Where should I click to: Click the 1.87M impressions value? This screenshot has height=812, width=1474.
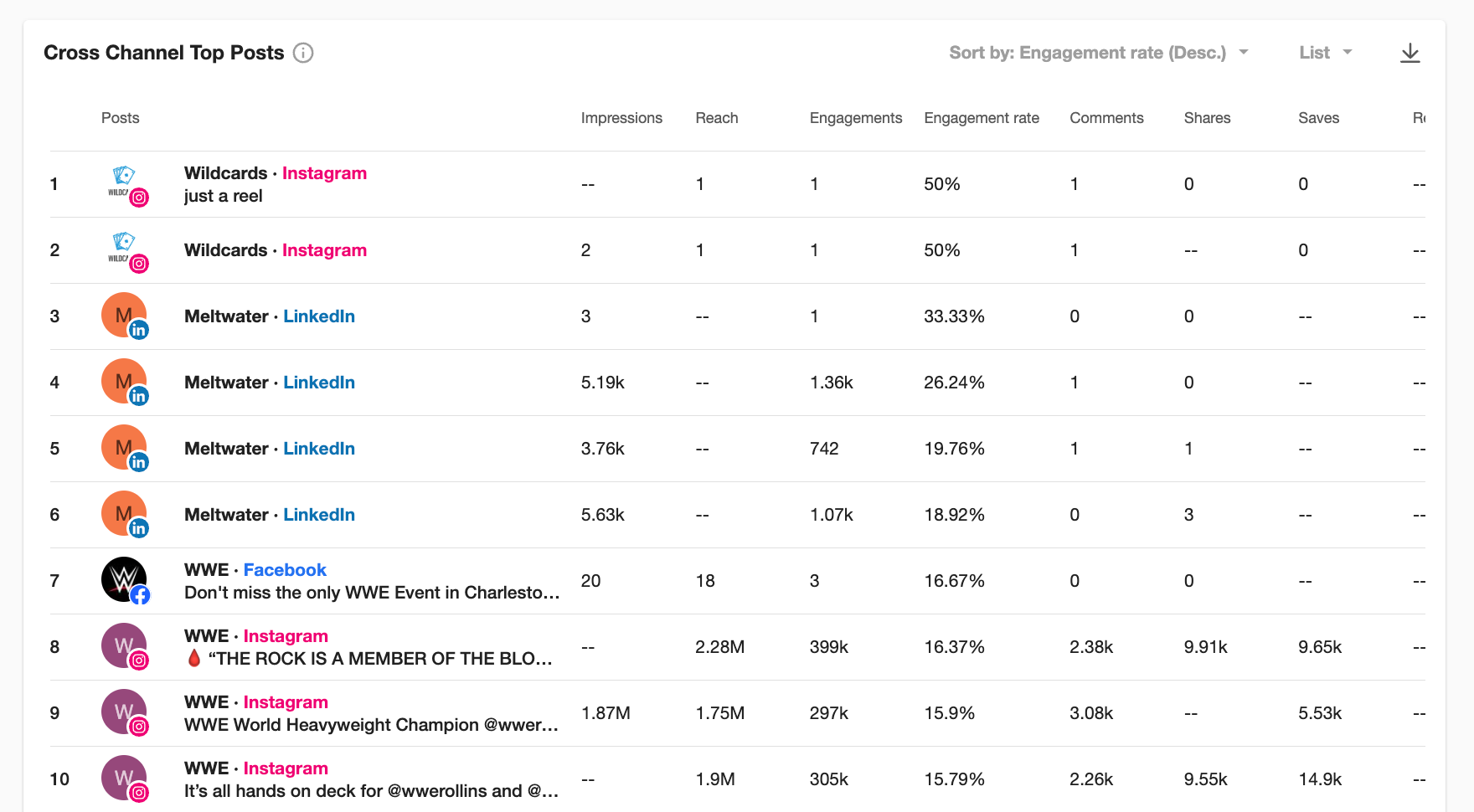(606, 713)
